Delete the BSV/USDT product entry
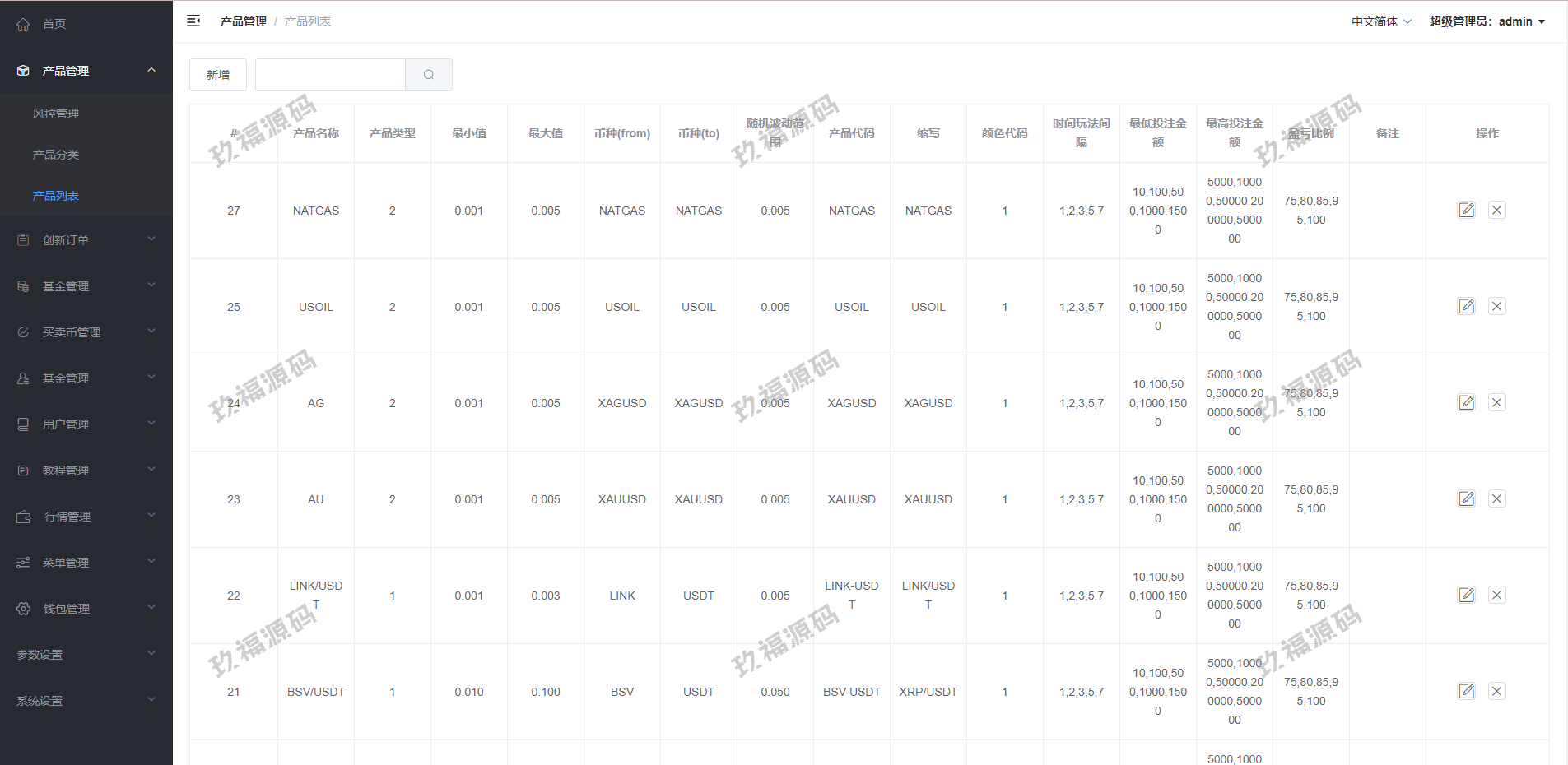1568x765 pixels. click(1496, 692)
